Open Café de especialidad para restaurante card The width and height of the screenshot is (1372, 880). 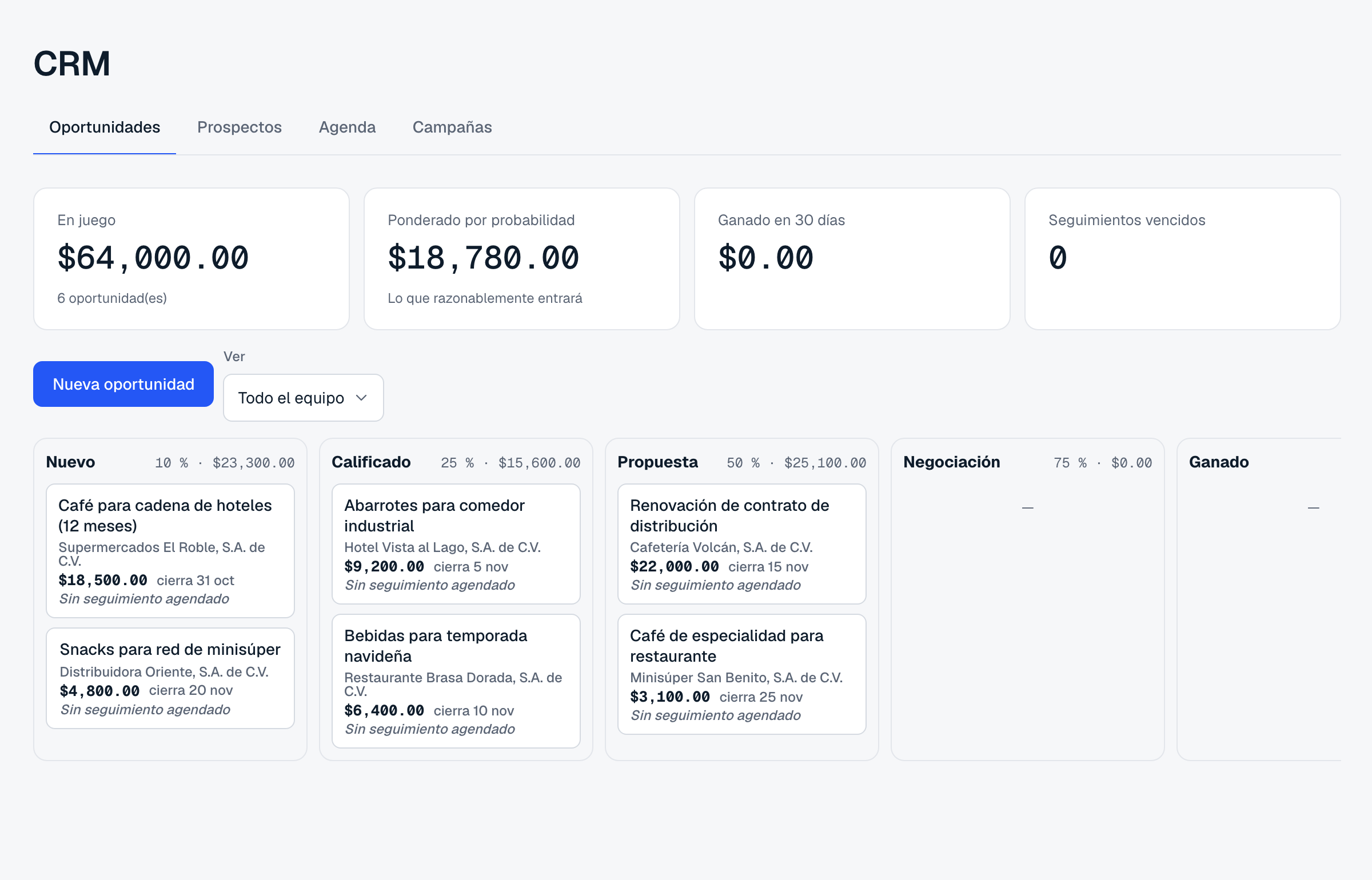click(742, 674)
